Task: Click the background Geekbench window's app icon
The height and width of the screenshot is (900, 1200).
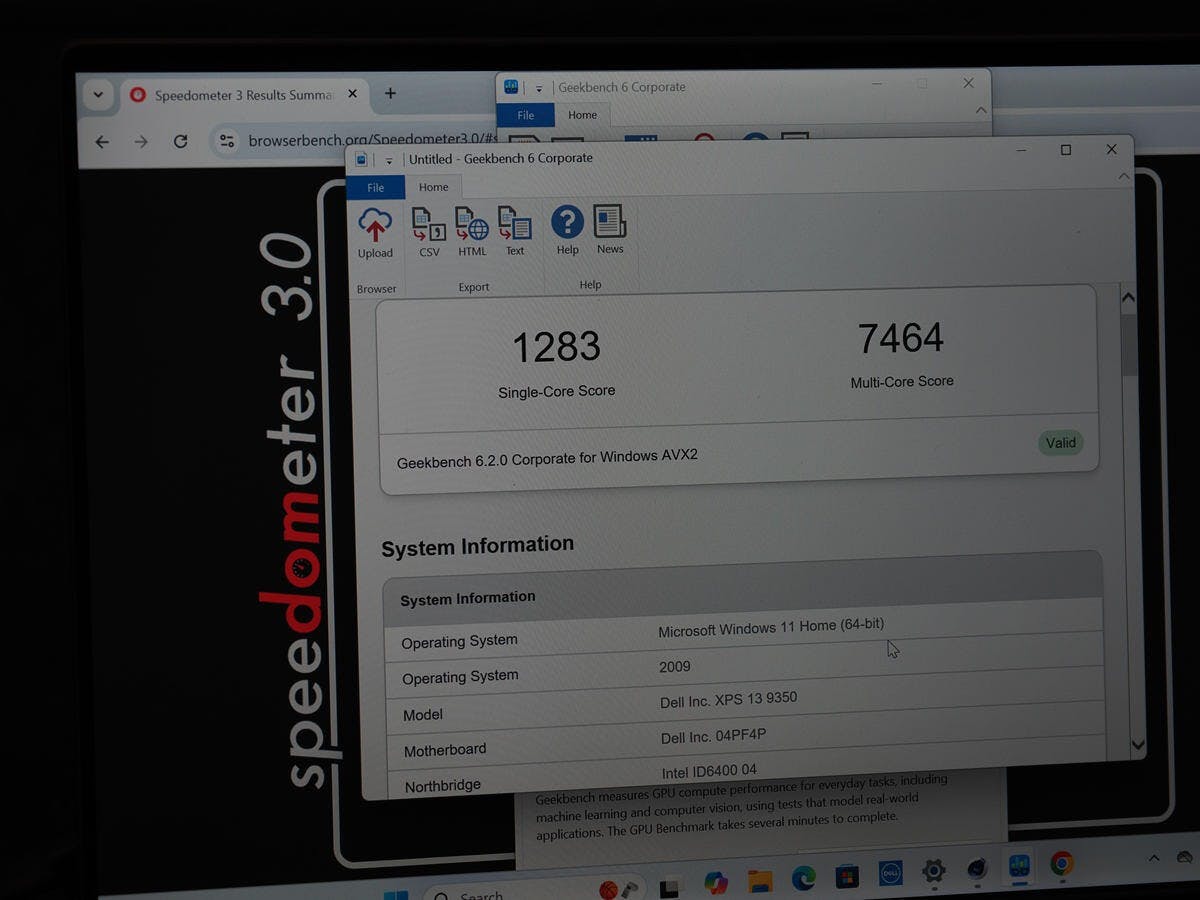Action: coord(511,87)
